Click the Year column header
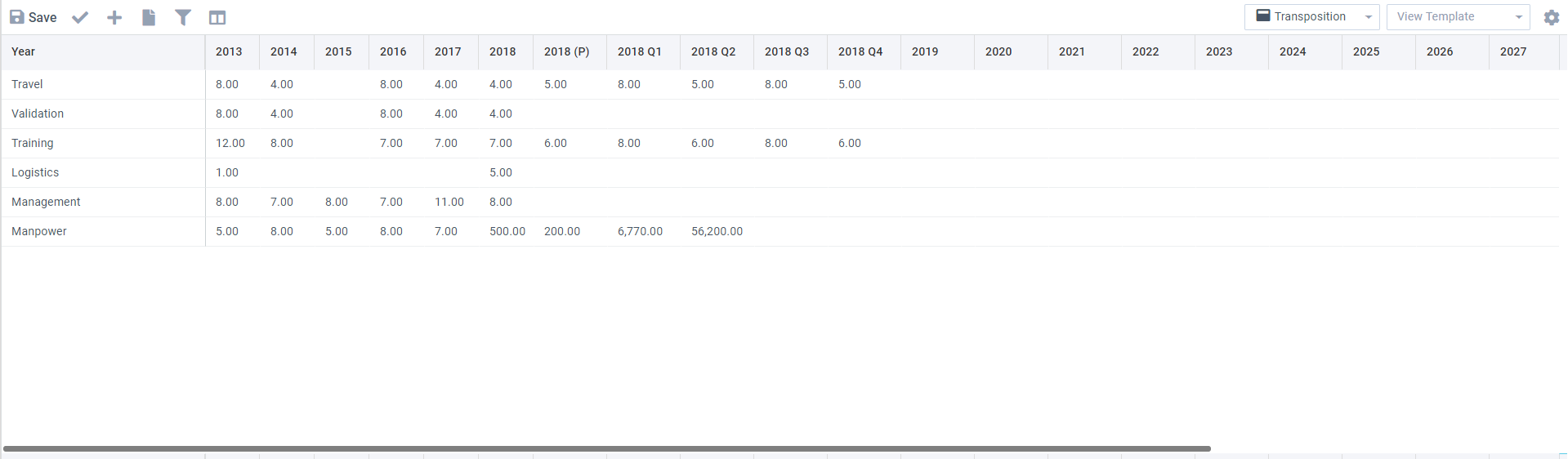The height and width of the screenshot is (459, 1568). (24, 51)
